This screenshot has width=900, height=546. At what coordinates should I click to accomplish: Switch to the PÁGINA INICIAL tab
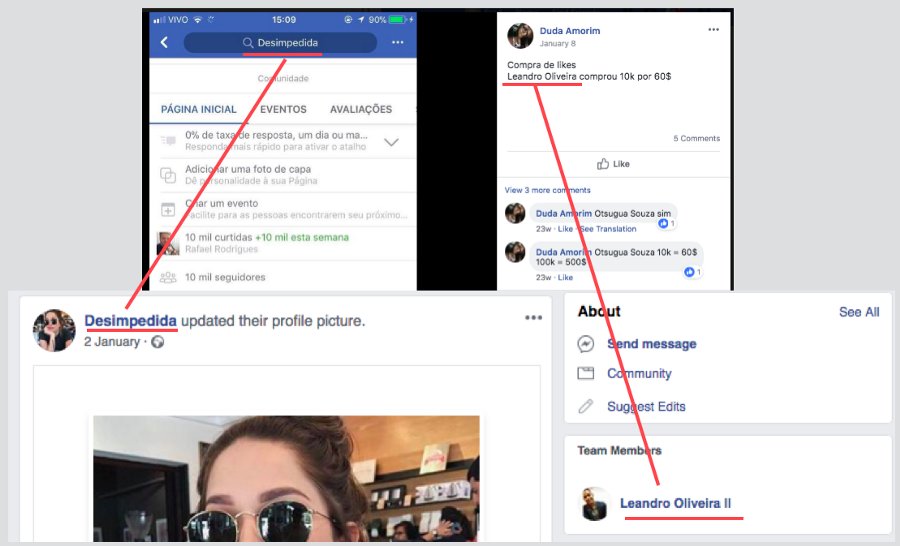point(199,109)
